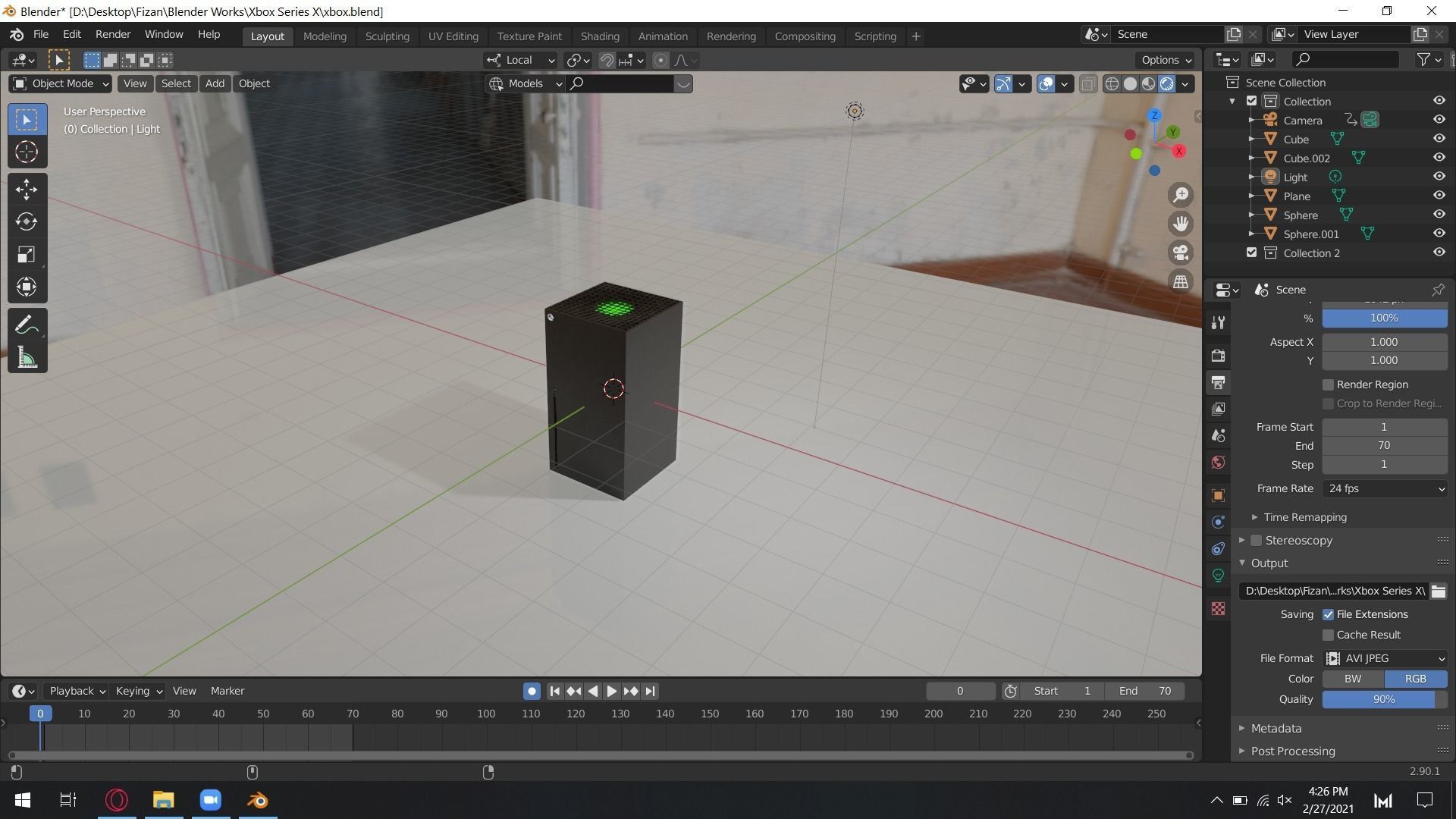This screenshot has height=819, width=1456.
Task: Open the Output properties tab
Action: (1218, 382)
